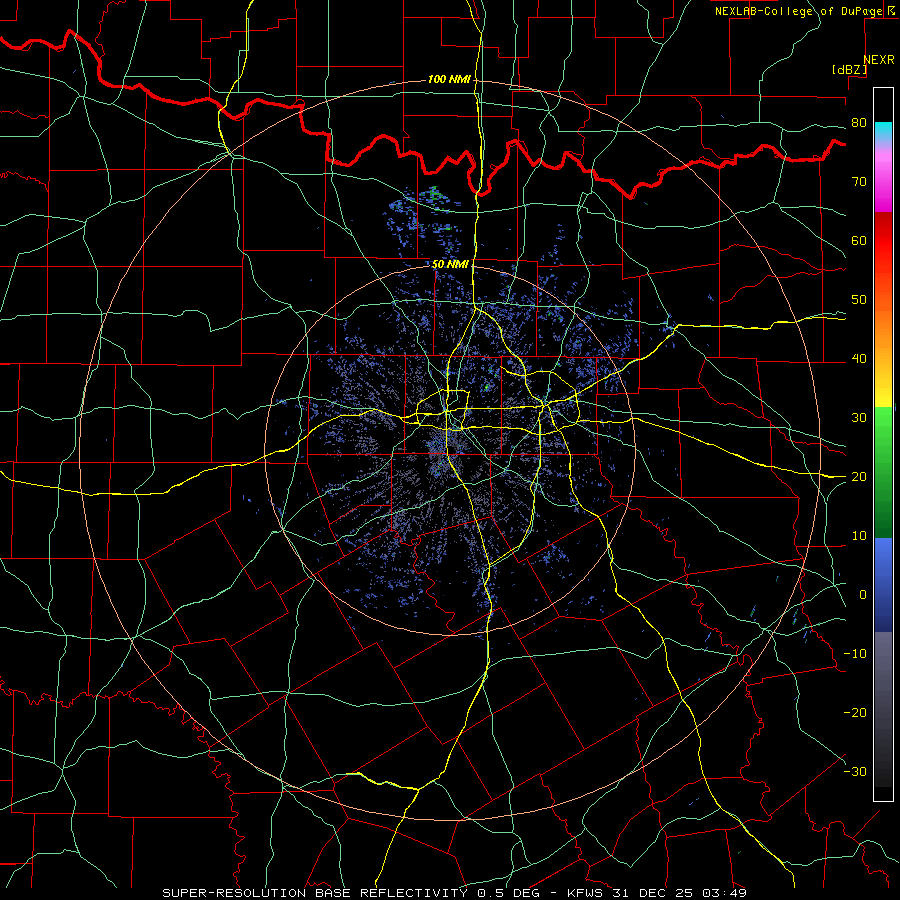
Task: Click the [dBZ] units label
Action: tap(849, 69)
